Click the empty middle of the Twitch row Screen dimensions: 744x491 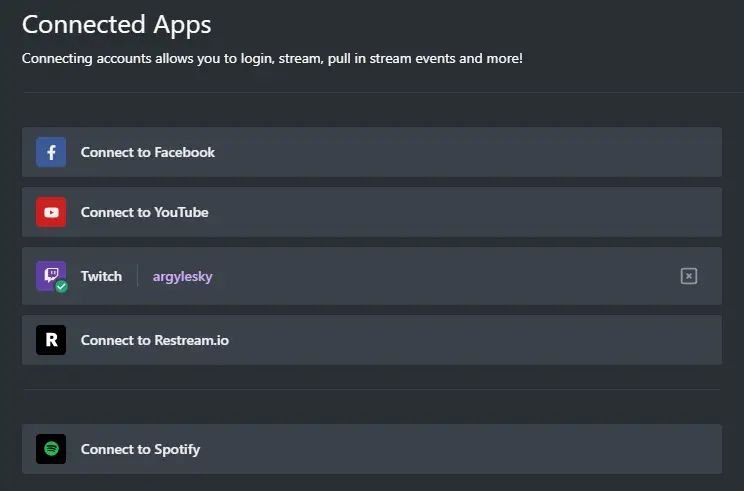(x=440, y=276)
